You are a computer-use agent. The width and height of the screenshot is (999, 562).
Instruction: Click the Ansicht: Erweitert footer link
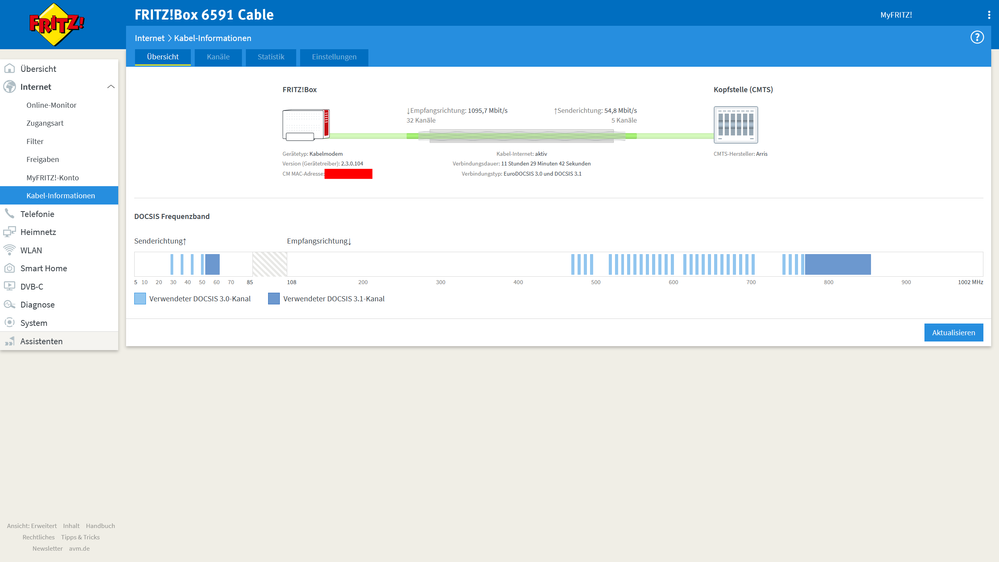32,526
